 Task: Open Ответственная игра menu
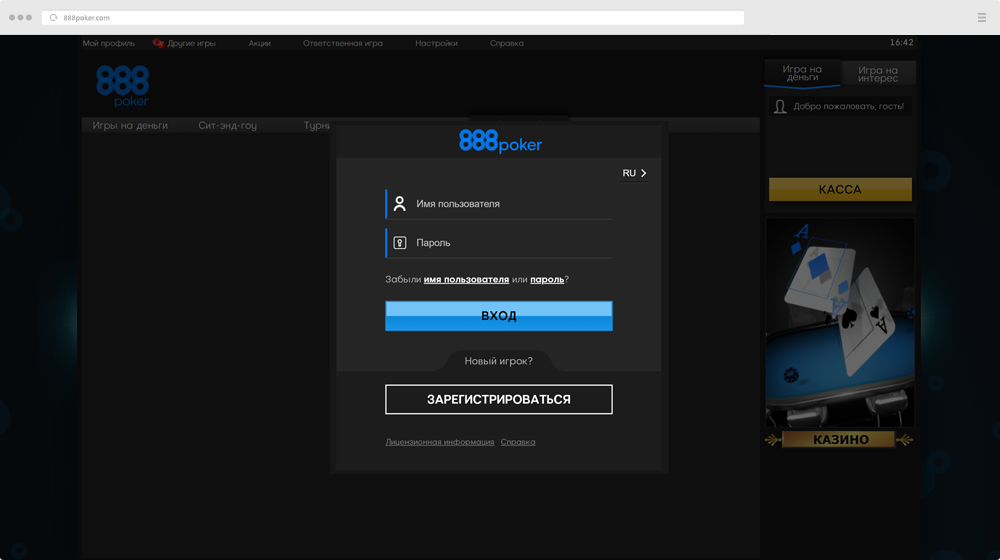point(342,43)
